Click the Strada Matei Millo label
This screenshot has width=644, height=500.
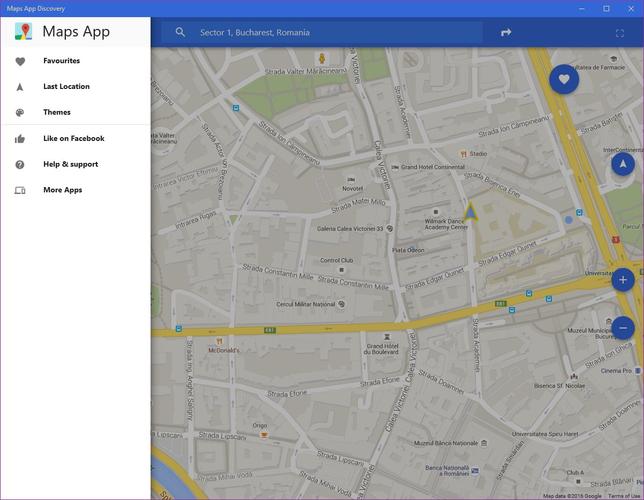359,205
